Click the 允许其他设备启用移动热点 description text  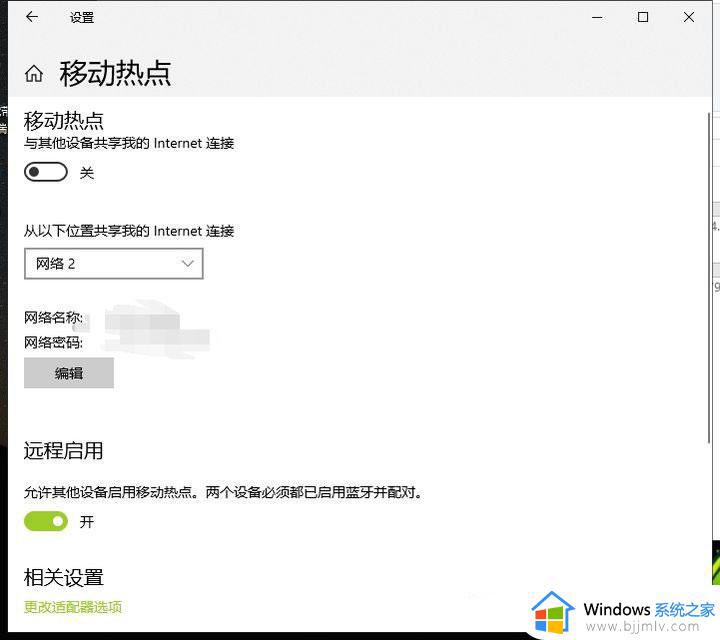click(223, 492)
